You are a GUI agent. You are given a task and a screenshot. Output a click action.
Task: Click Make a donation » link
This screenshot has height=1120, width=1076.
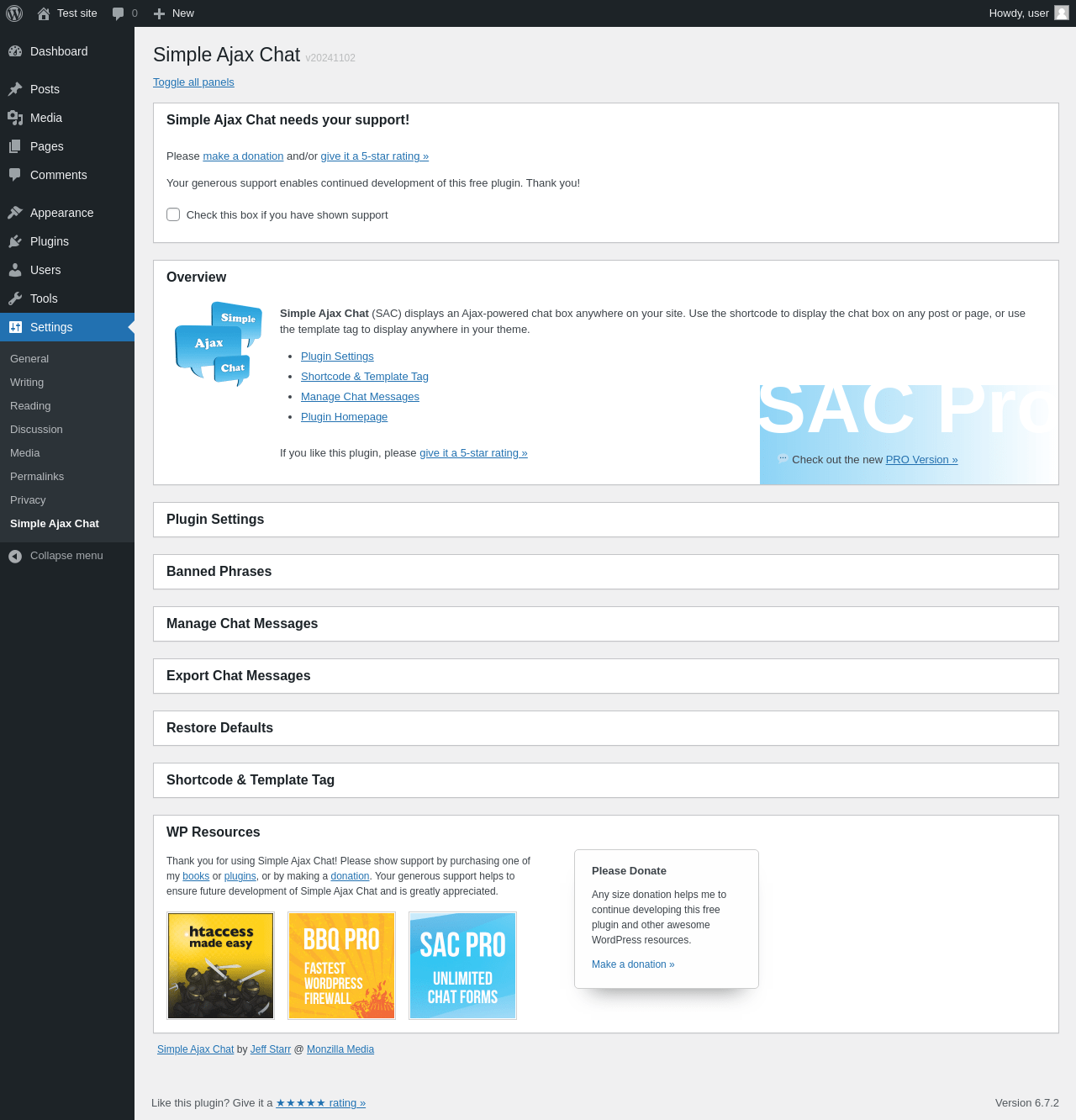(633, 964)
